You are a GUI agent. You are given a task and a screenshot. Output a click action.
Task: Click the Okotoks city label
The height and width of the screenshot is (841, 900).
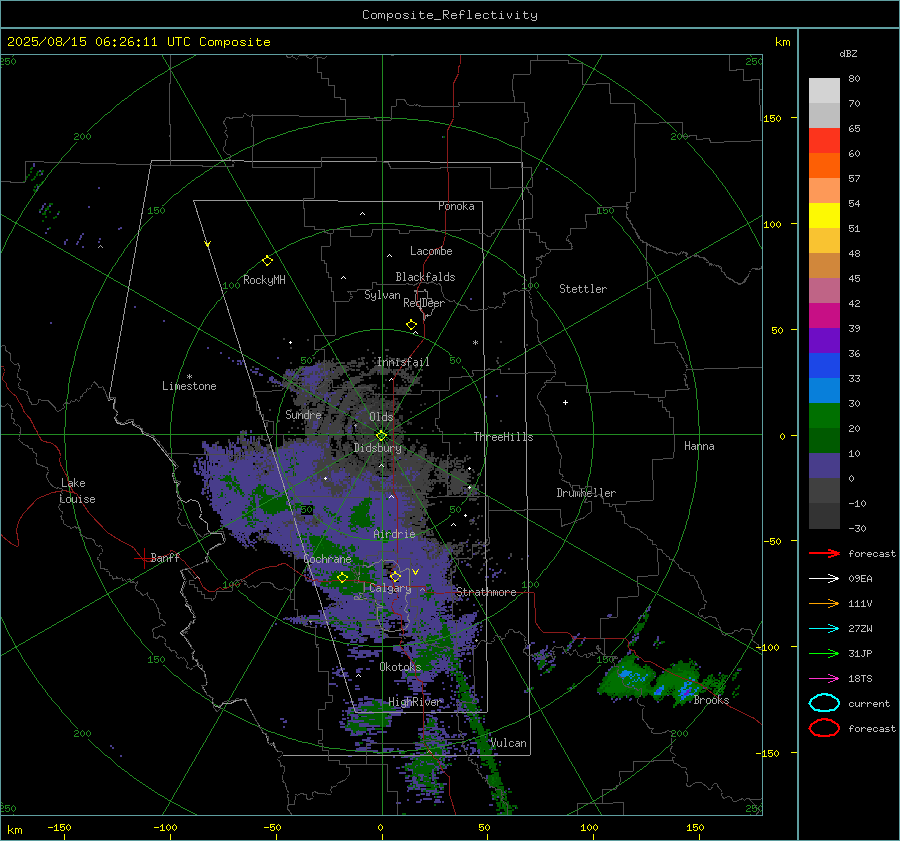click(400, 667)
